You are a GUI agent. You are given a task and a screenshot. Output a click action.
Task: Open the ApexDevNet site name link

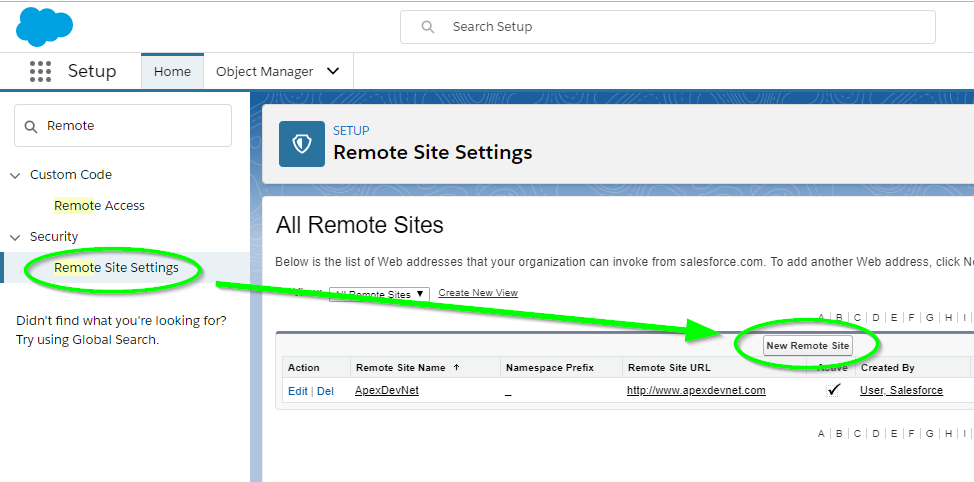point(386,390)
